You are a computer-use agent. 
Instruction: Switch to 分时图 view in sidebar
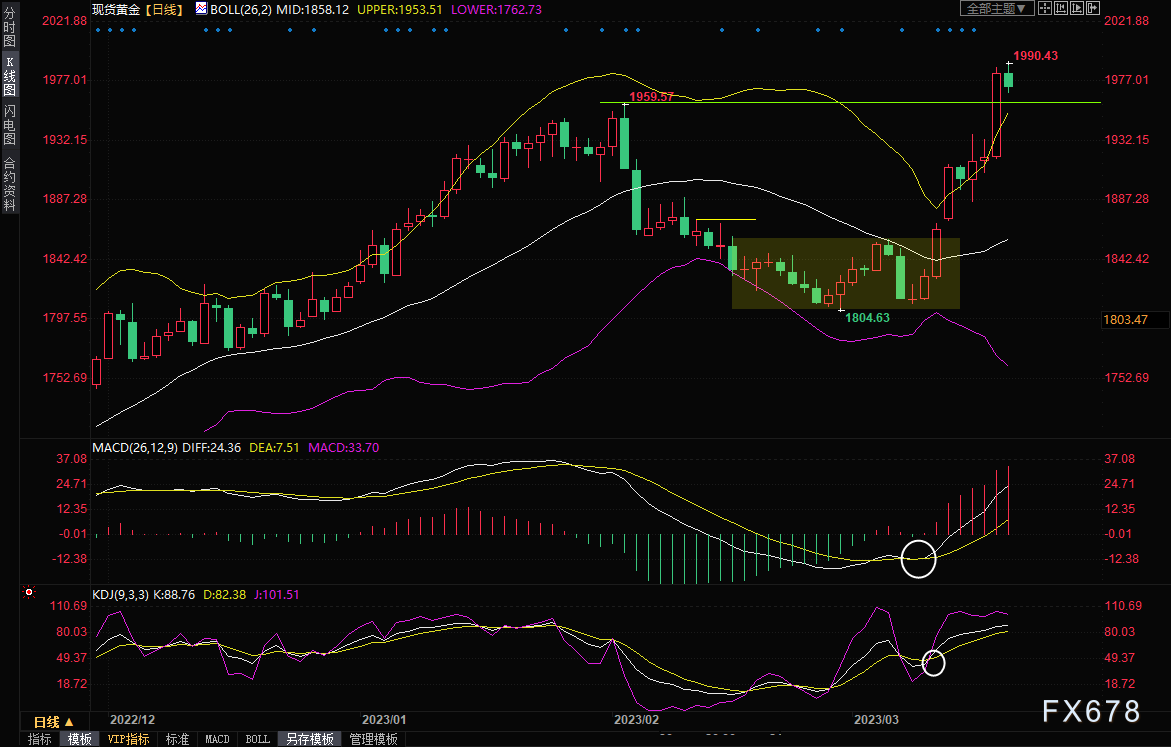click(x=10, y=28)
